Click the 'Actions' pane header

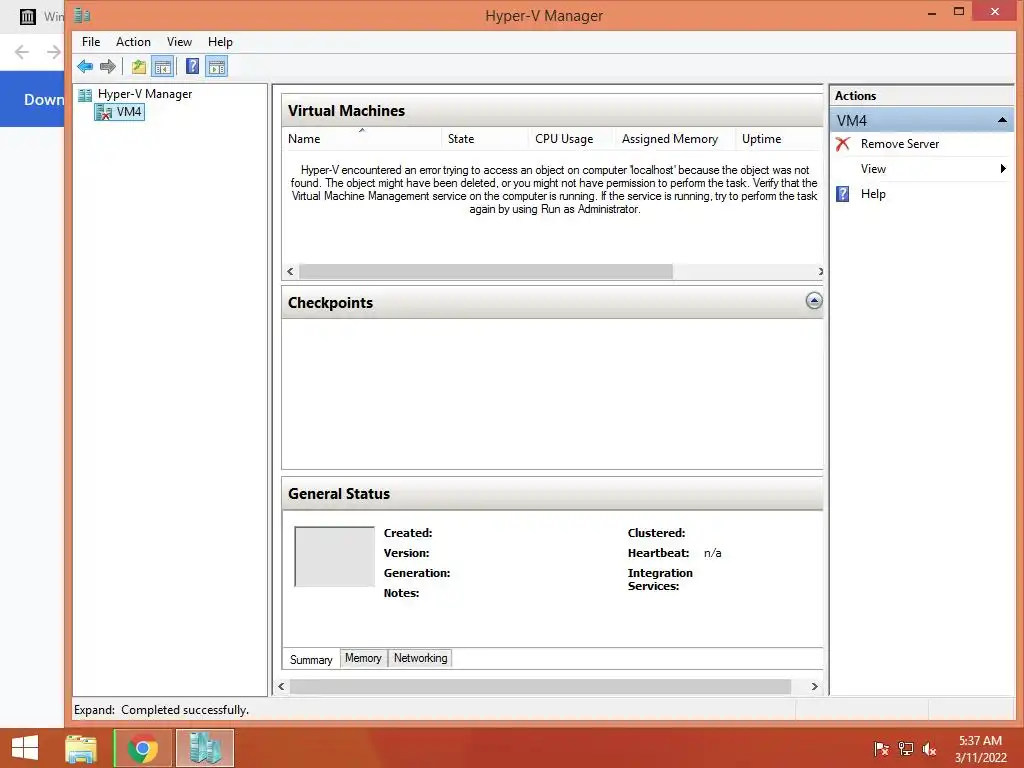pyautogui.click(x=855, y=96)
